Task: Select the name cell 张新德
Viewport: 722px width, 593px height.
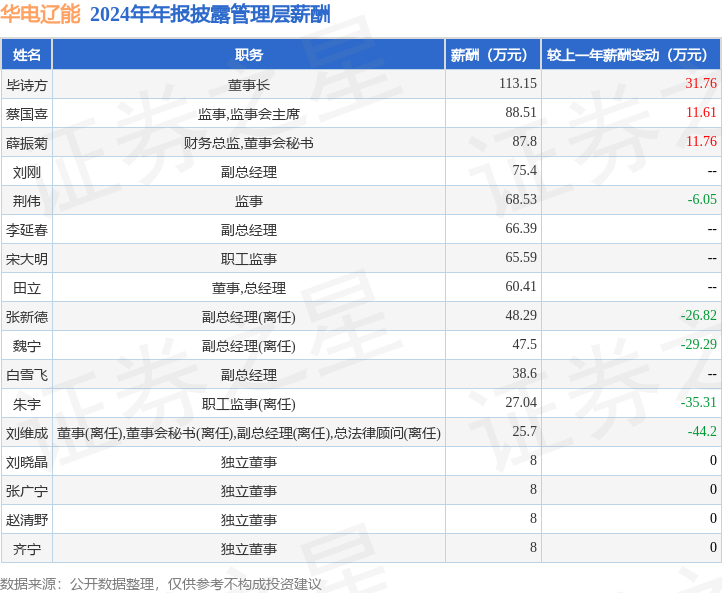Action: tap(27, 317)
